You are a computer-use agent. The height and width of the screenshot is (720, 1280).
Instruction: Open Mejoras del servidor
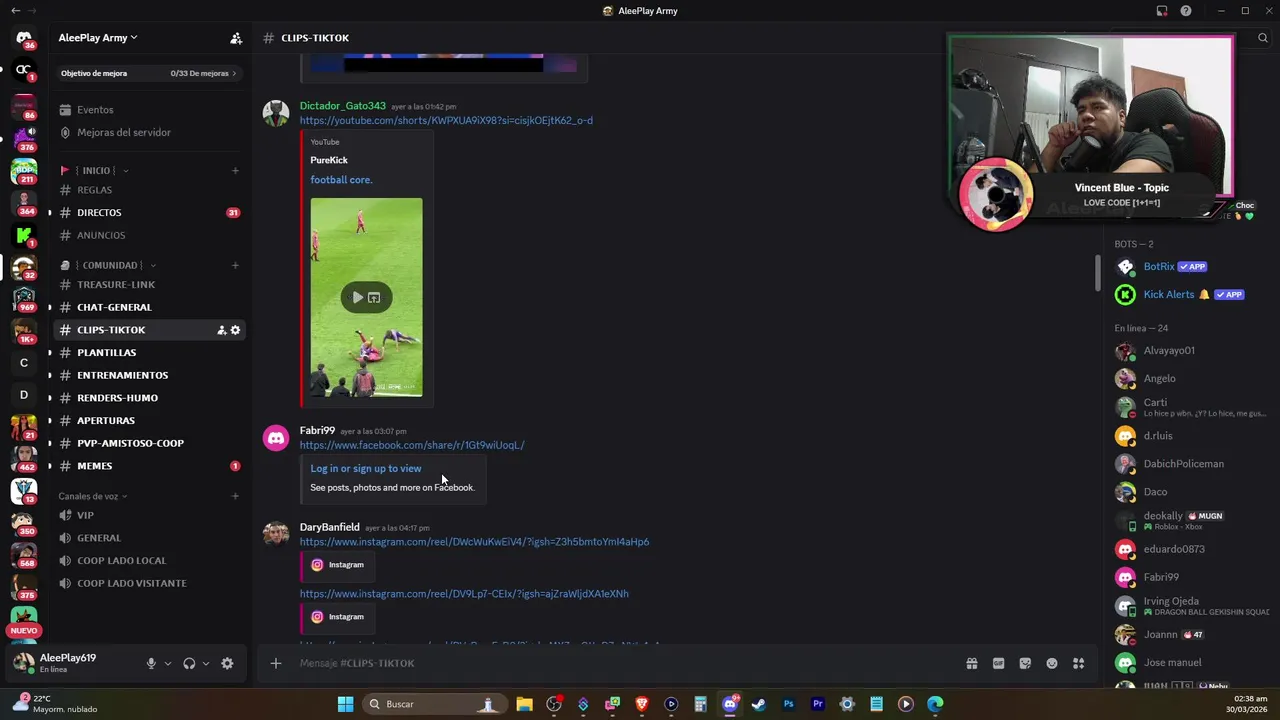pos(124,132)
